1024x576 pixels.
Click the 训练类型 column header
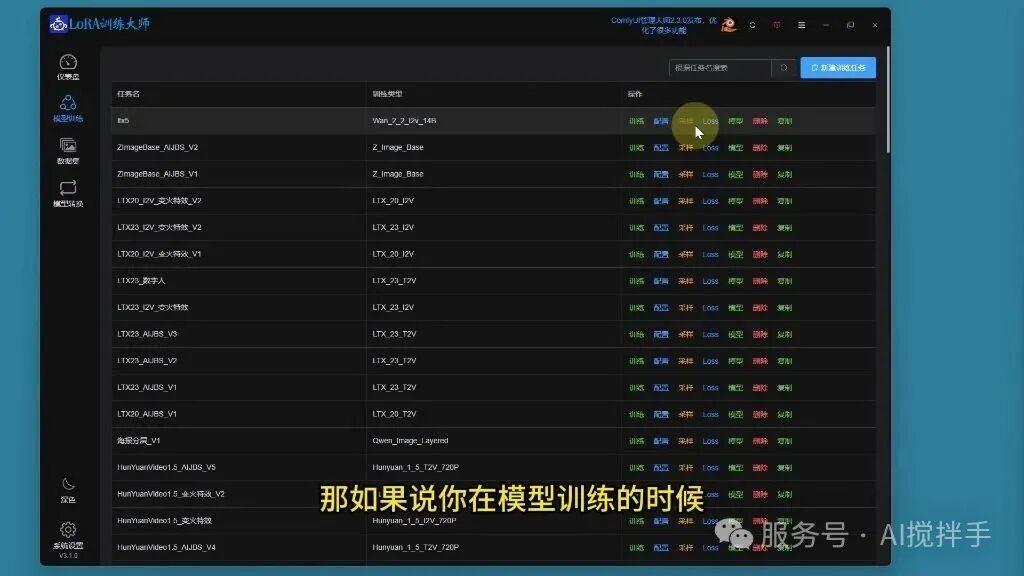click(x=387, y=94)
